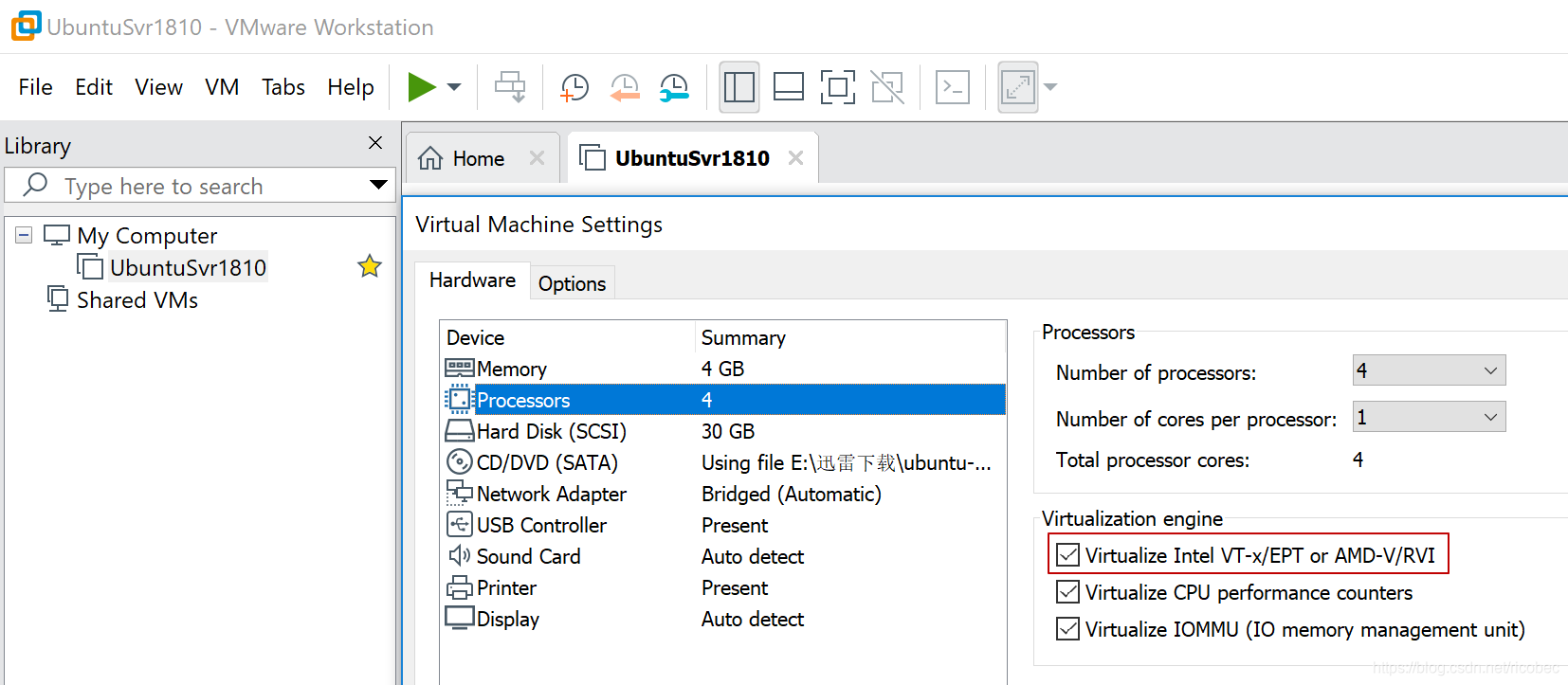Toggle favorite star for UbuntuSvr1810
Screen dimensions: 1568x685
point(370,266)
